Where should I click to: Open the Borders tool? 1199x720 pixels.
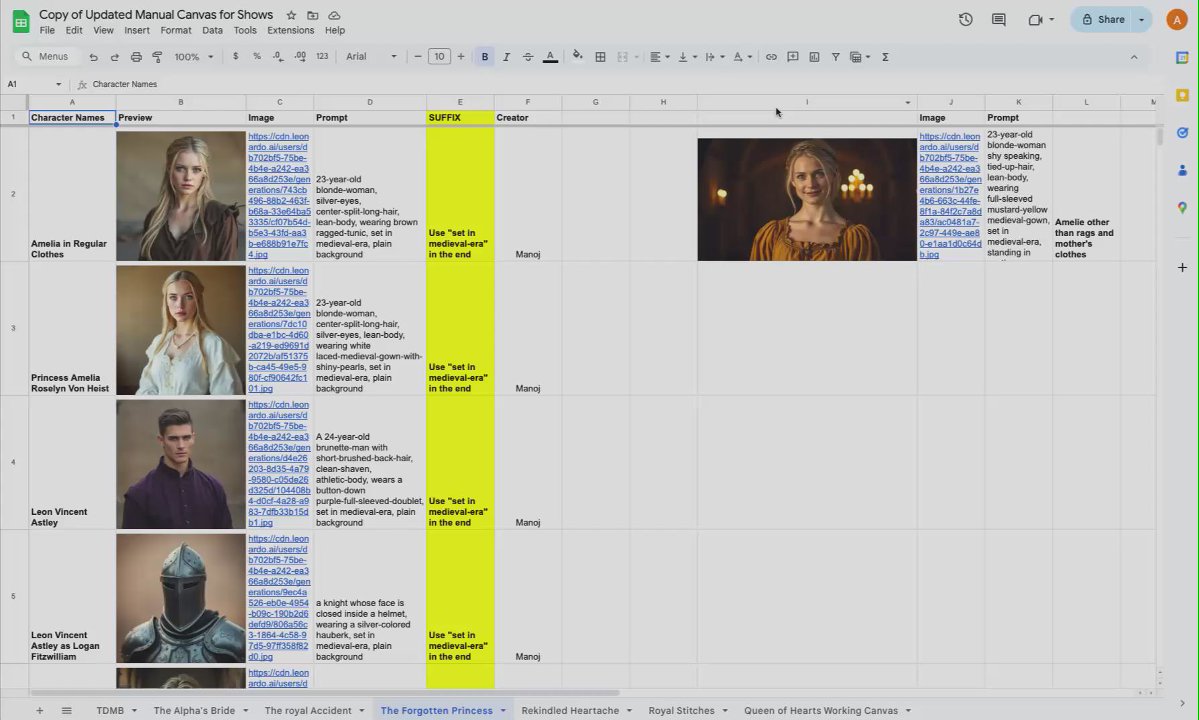[600, 57]
